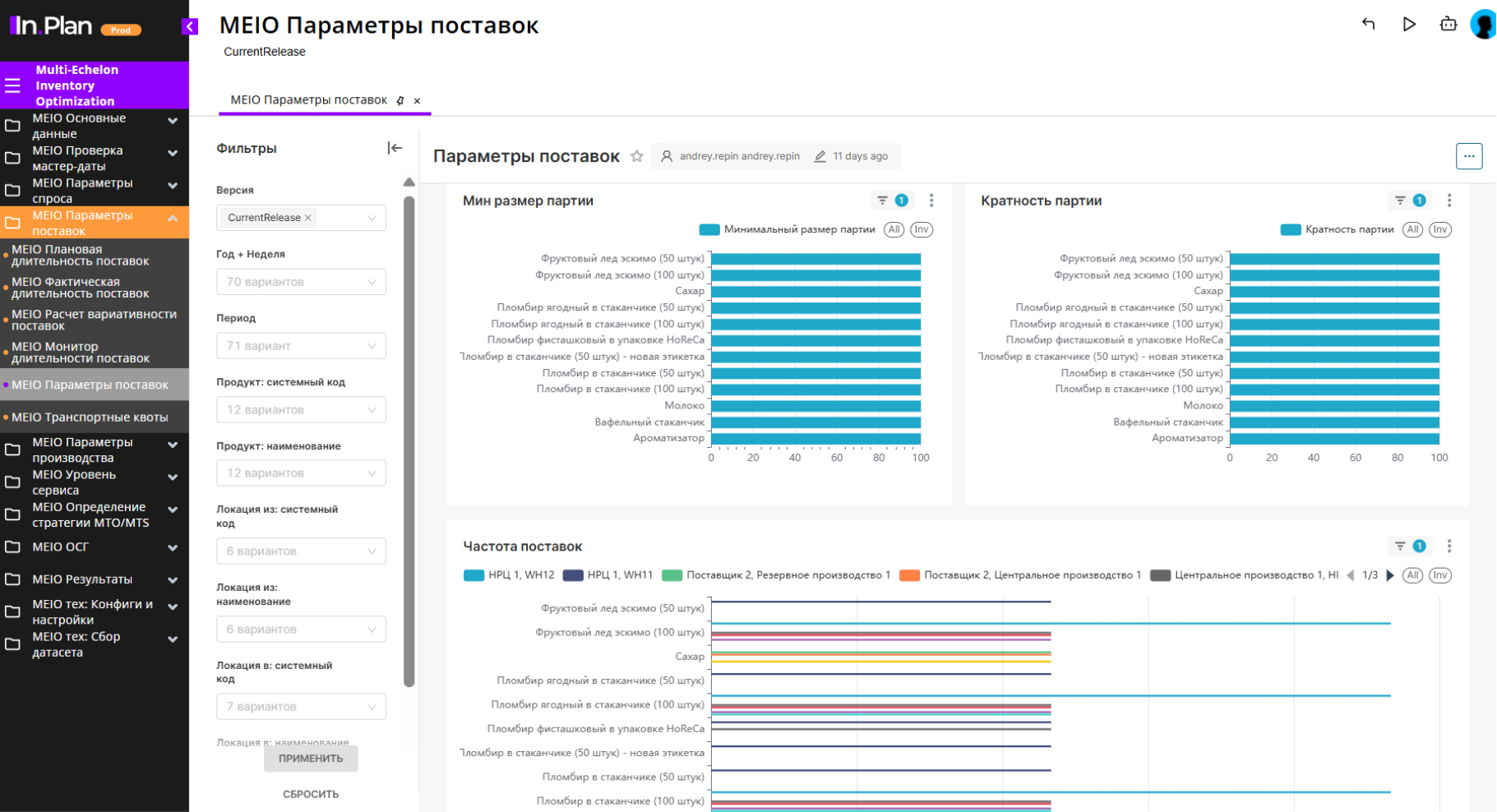Select MEIO Плановая длительность поставок item

tap(81, 255)
